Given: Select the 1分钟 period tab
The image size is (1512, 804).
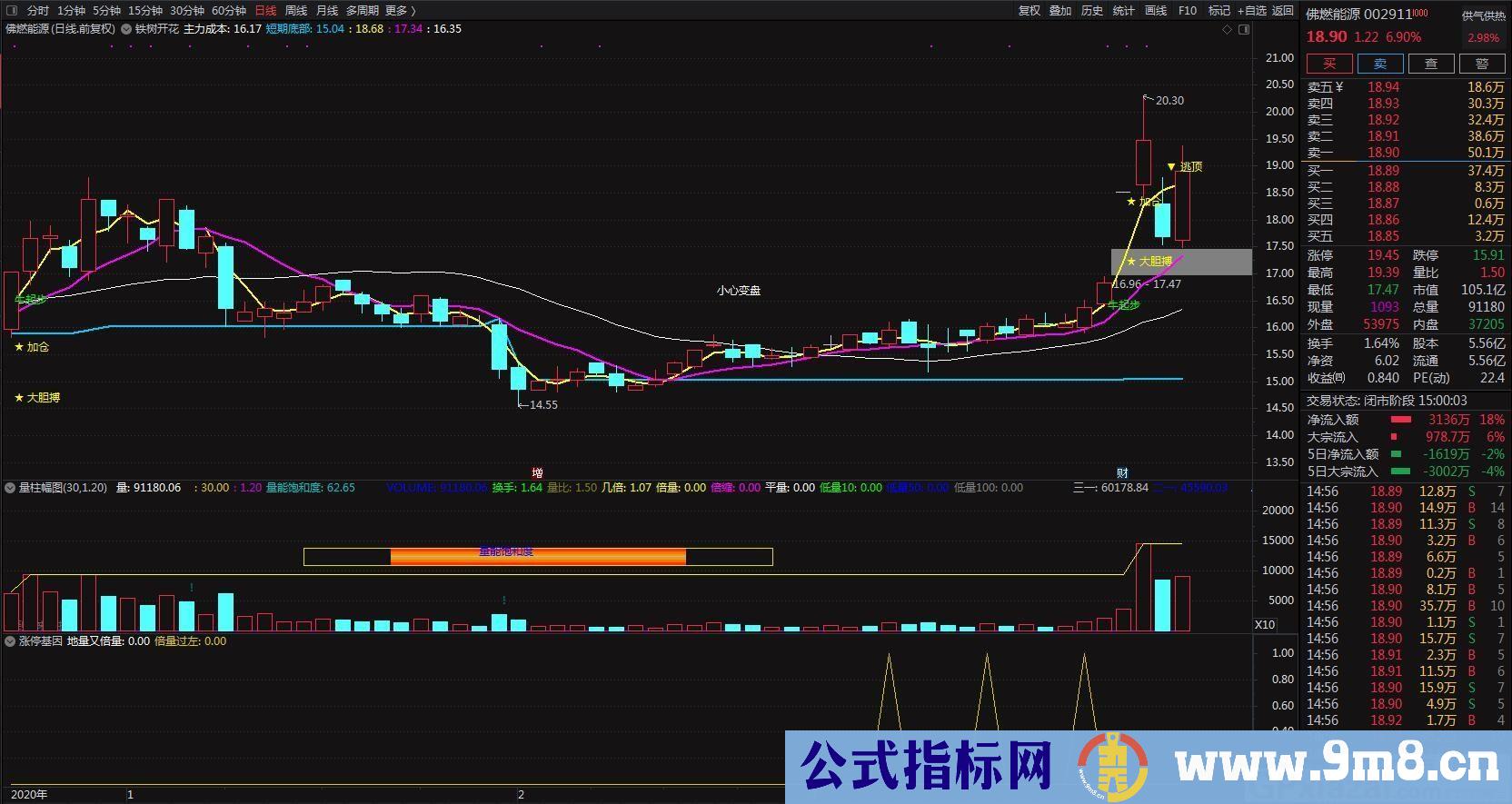Looking at the screenshot, I should click(71, 11).
